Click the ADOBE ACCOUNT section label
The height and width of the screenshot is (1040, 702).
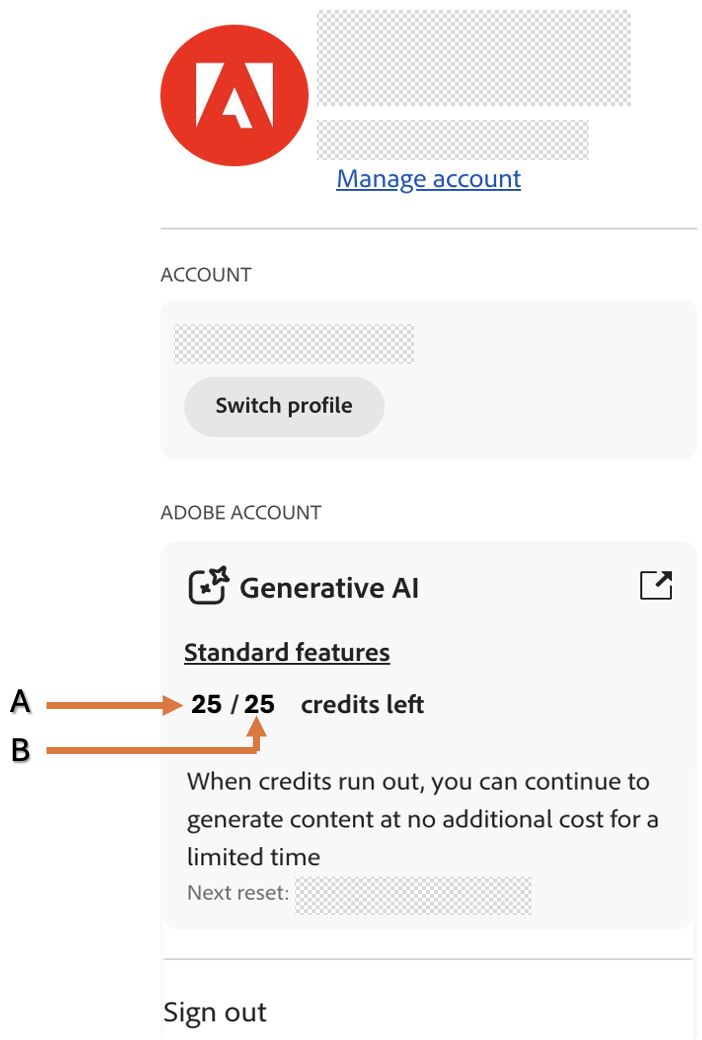tap(241, 513)
